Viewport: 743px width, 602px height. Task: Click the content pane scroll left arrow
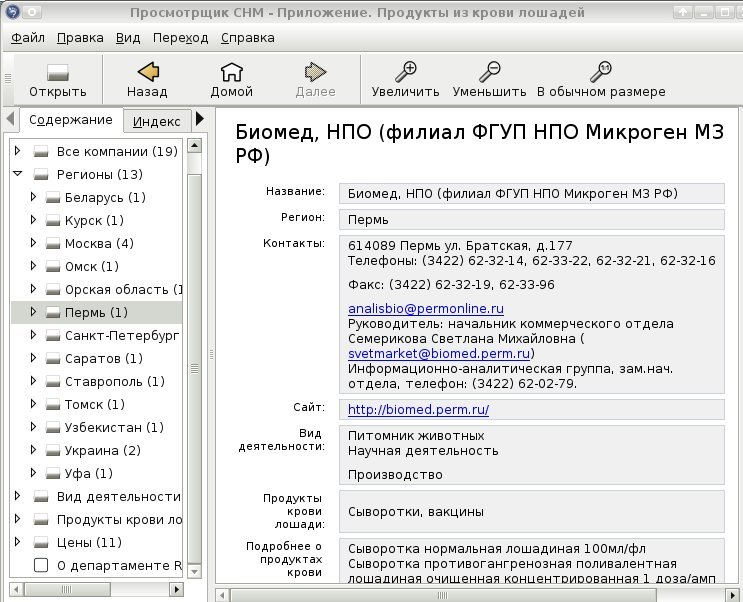point(223,595)
